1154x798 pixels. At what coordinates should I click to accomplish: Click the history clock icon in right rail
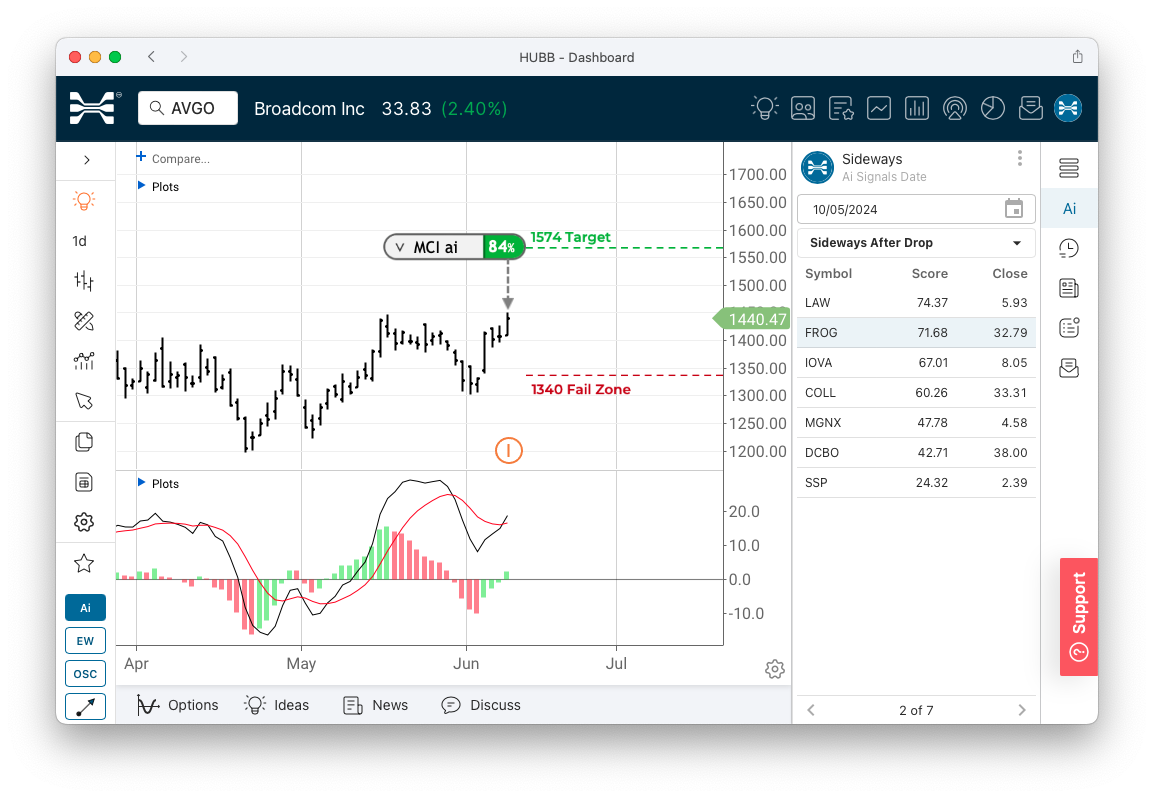1069,249
